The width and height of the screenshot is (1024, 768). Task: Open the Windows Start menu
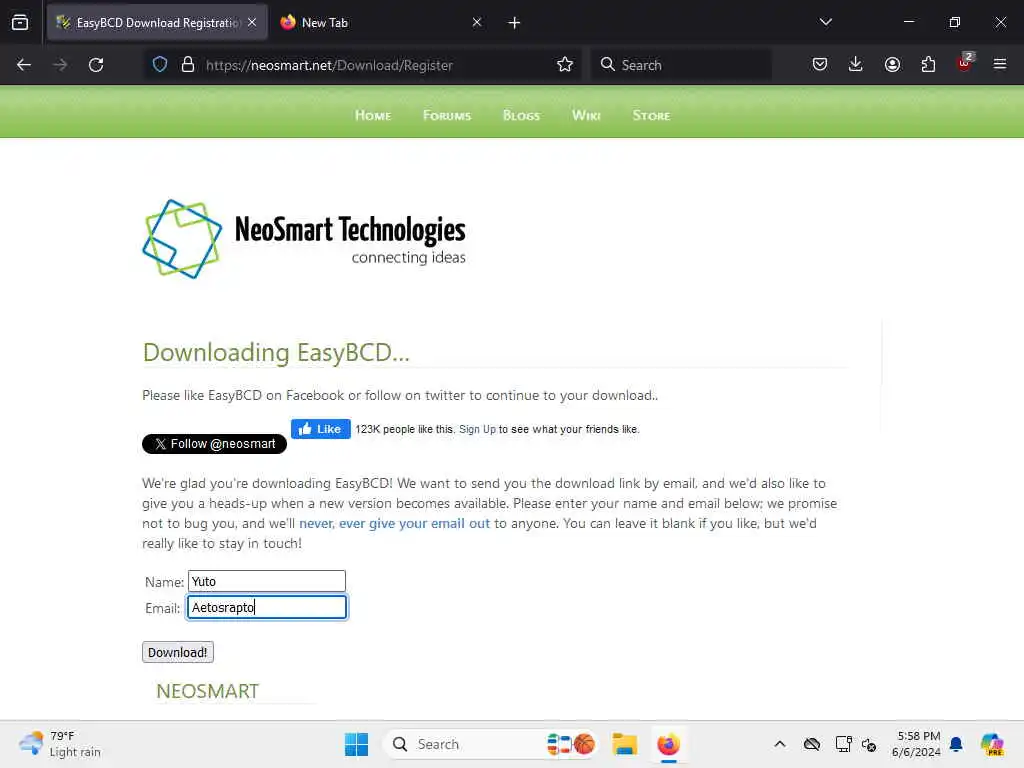point(357,744)
